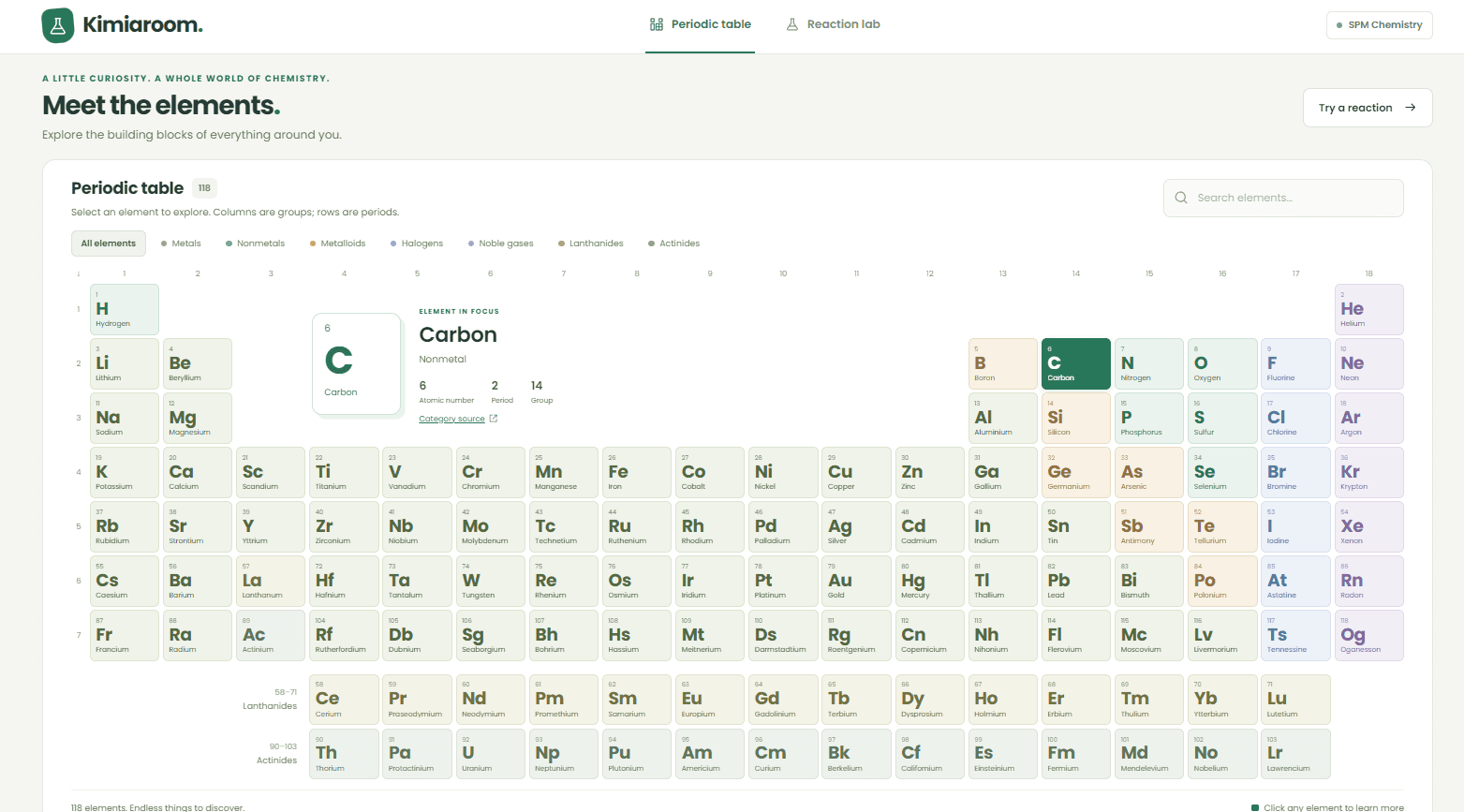The height and width of the screenshot is (812, 1464).
Task: Select the Uranium element tile
Action: pyautogui.click(x=491, y=754)
